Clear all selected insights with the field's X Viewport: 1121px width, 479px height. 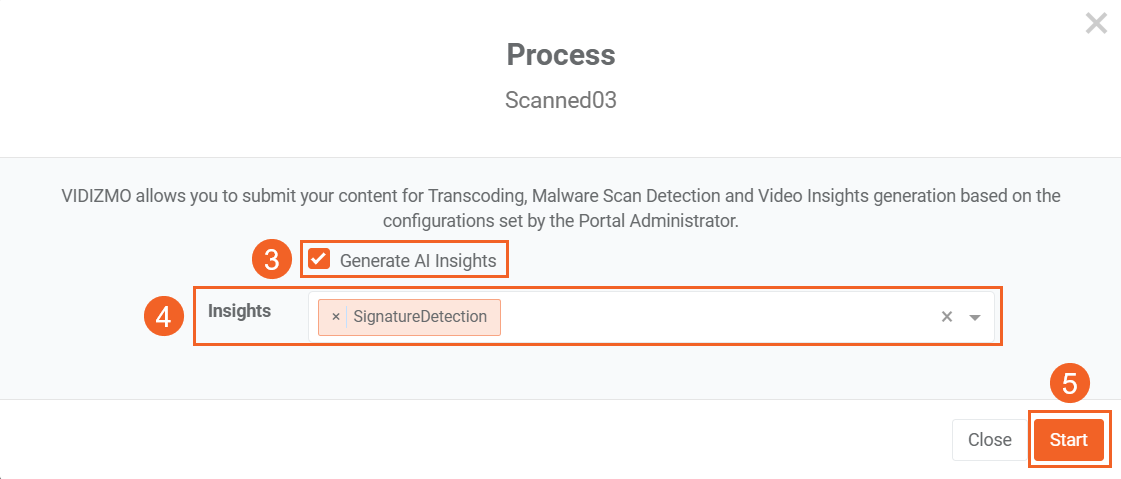click(x=946, y=317)
